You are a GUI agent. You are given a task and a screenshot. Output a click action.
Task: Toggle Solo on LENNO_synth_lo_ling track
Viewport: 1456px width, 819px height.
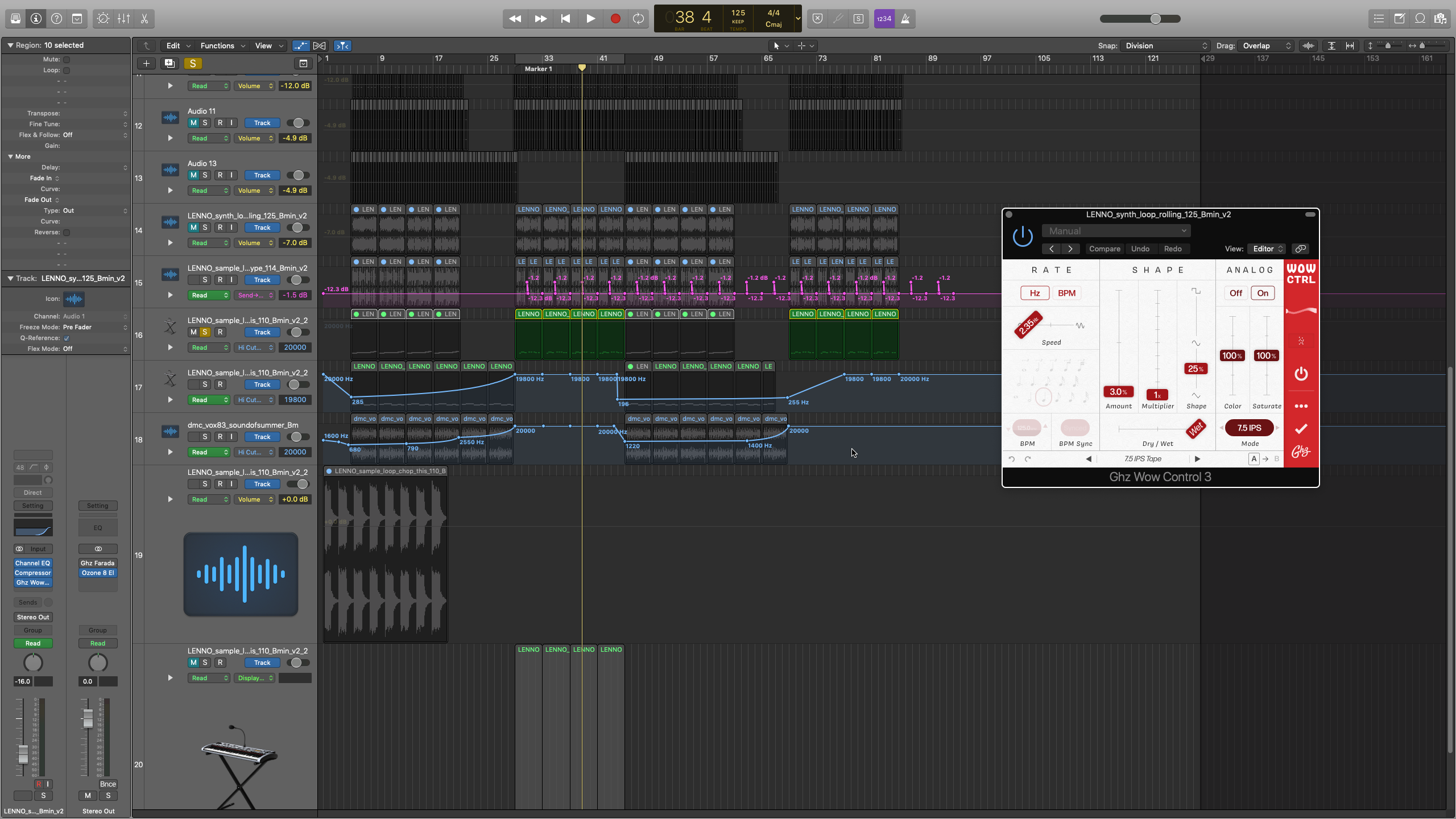(205, 228)
